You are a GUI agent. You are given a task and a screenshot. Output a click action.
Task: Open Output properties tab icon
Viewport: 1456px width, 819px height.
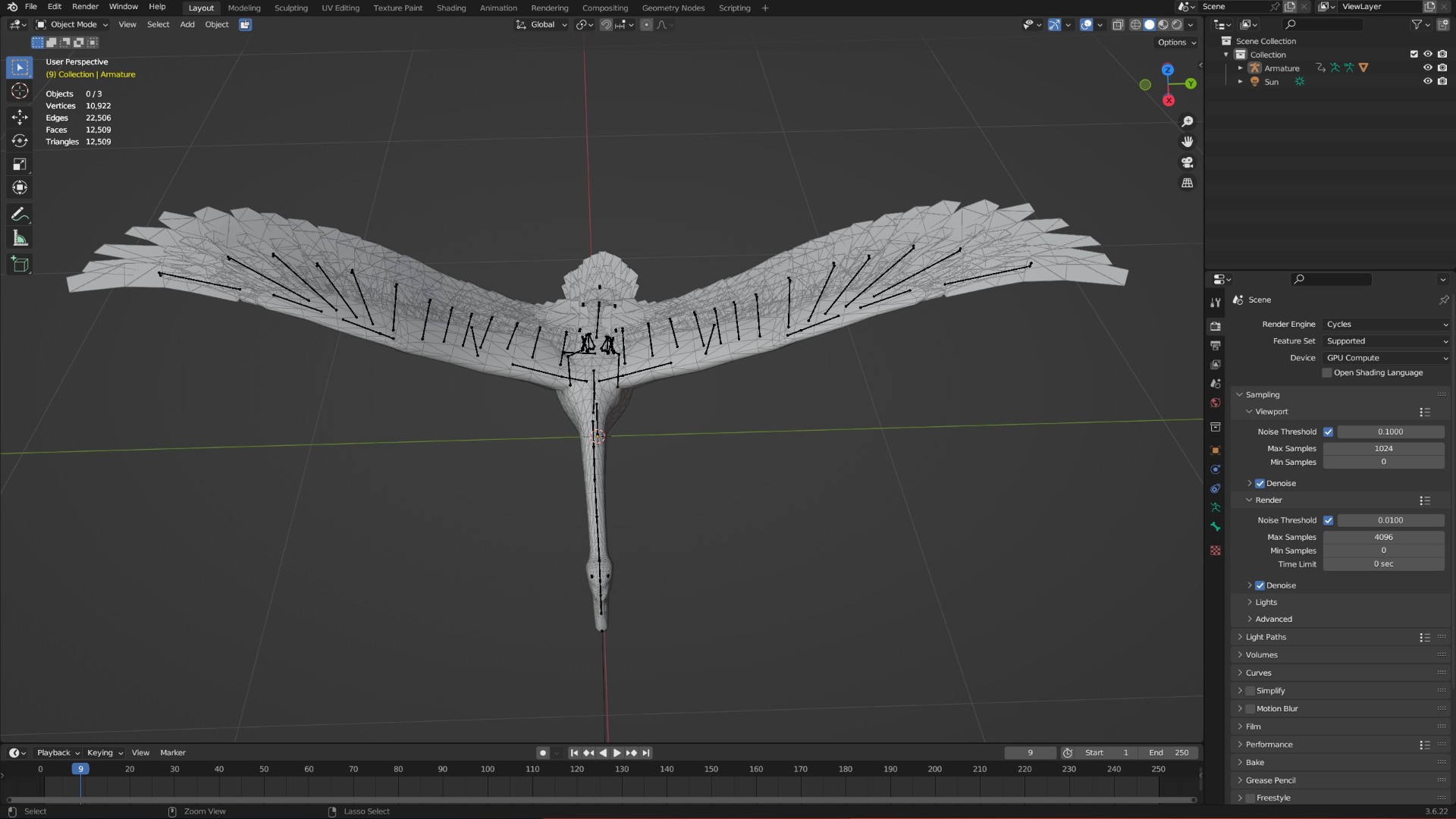click(x=1216, y=346)
